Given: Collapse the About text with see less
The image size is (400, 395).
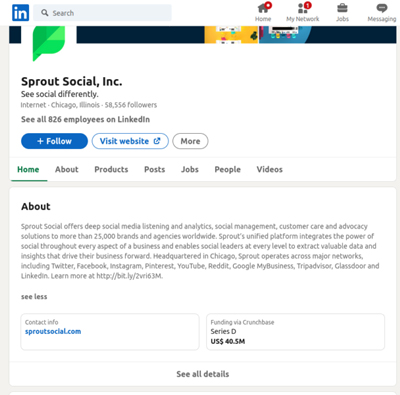Looking at the screenshot, I should pos(34,297).
